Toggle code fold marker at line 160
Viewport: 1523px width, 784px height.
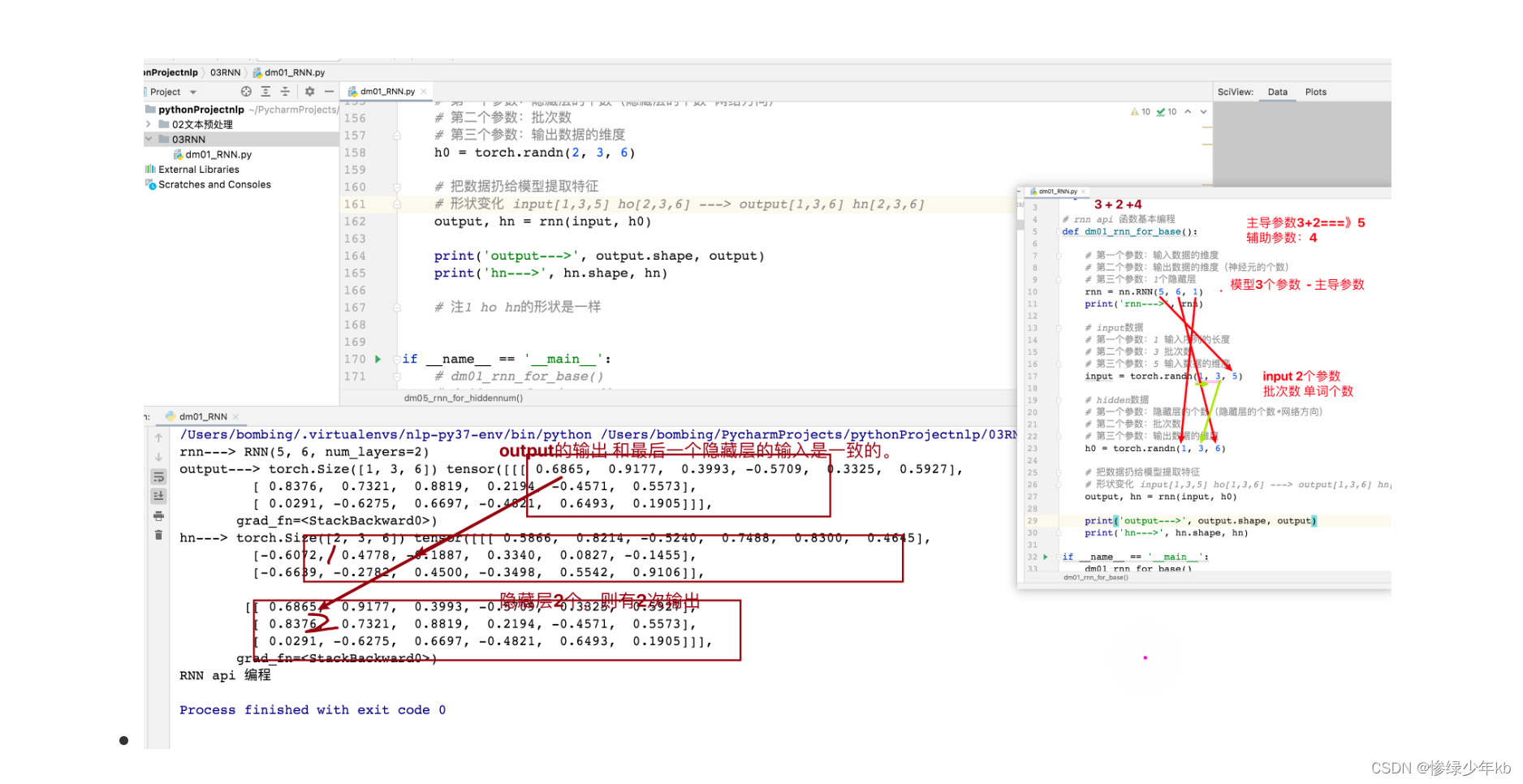tap(397, 187)
